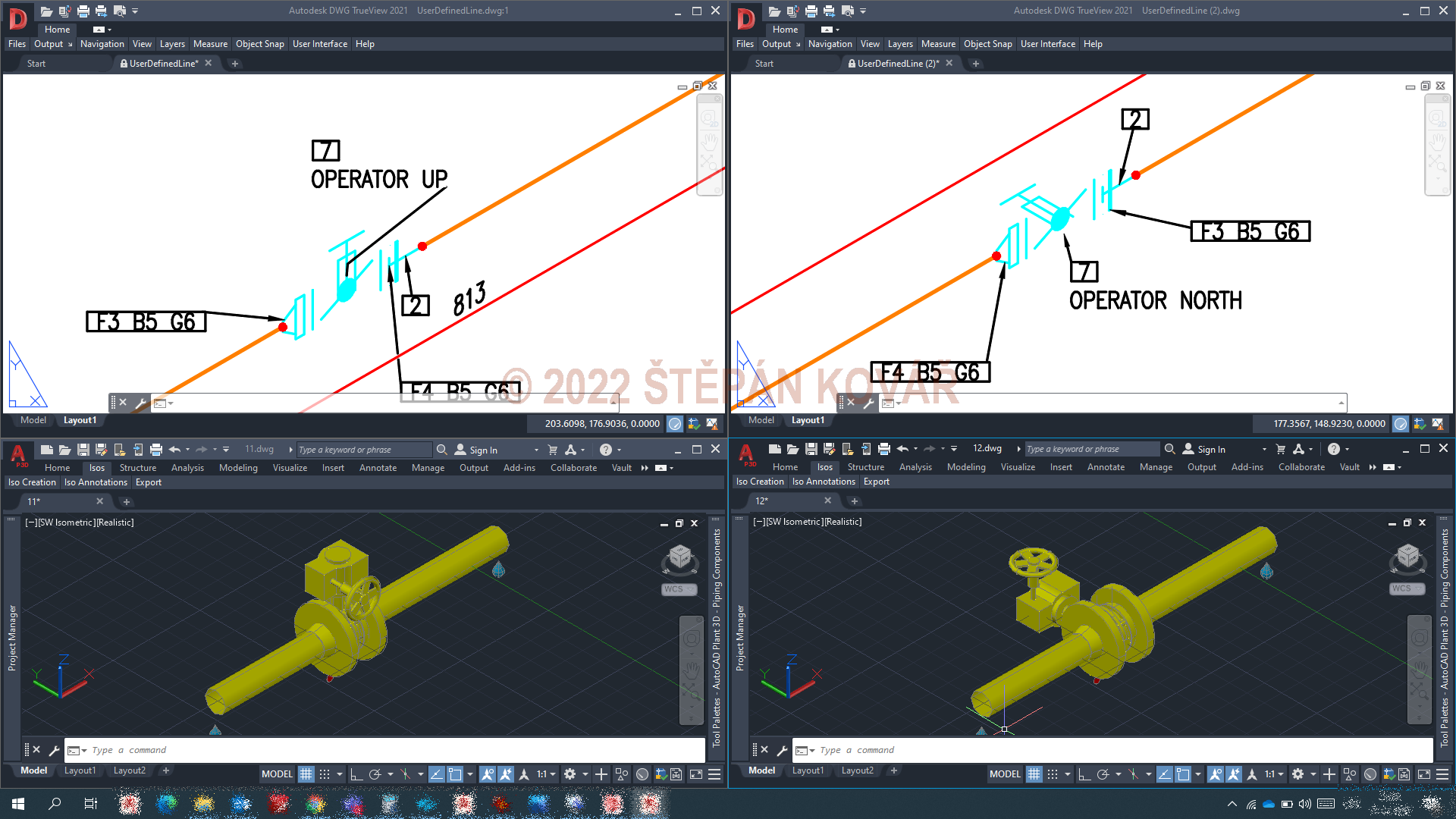
Task: Click taskbar Search magnifier icon
Action: [55, 804]
